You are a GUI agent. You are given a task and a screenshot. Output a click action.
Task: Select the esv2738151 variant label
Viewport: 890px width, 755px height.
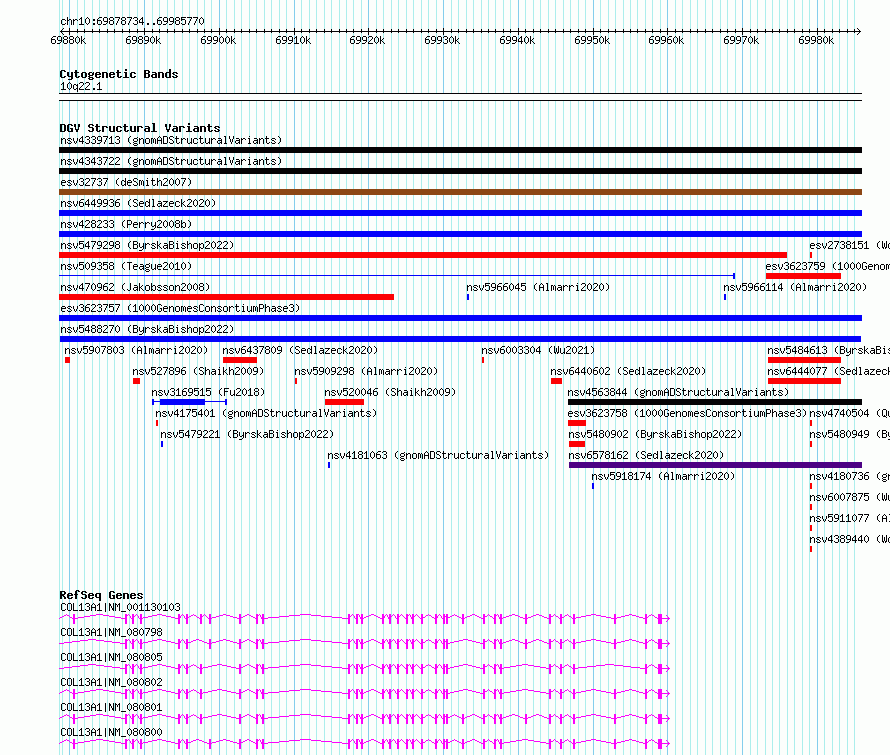849,245
